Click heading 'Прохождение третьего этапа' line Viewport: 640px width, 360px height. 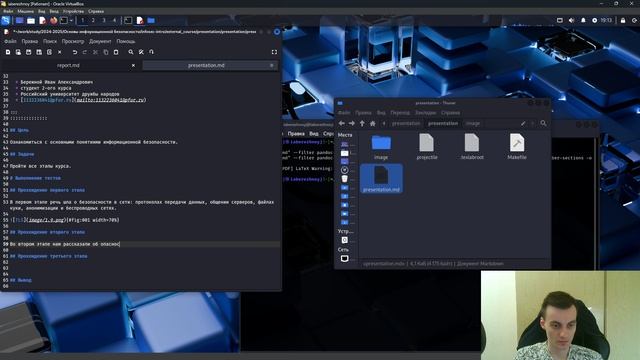tap(49, 256)
